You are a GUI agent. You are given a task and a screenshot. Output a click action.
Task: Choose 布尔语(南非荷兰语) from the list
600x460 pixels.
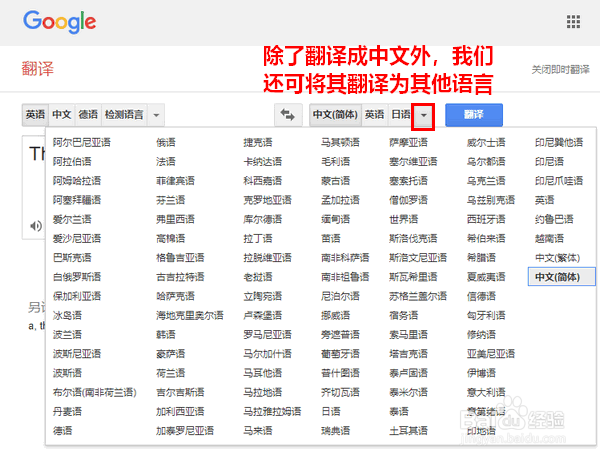click(x=95, y=393)
